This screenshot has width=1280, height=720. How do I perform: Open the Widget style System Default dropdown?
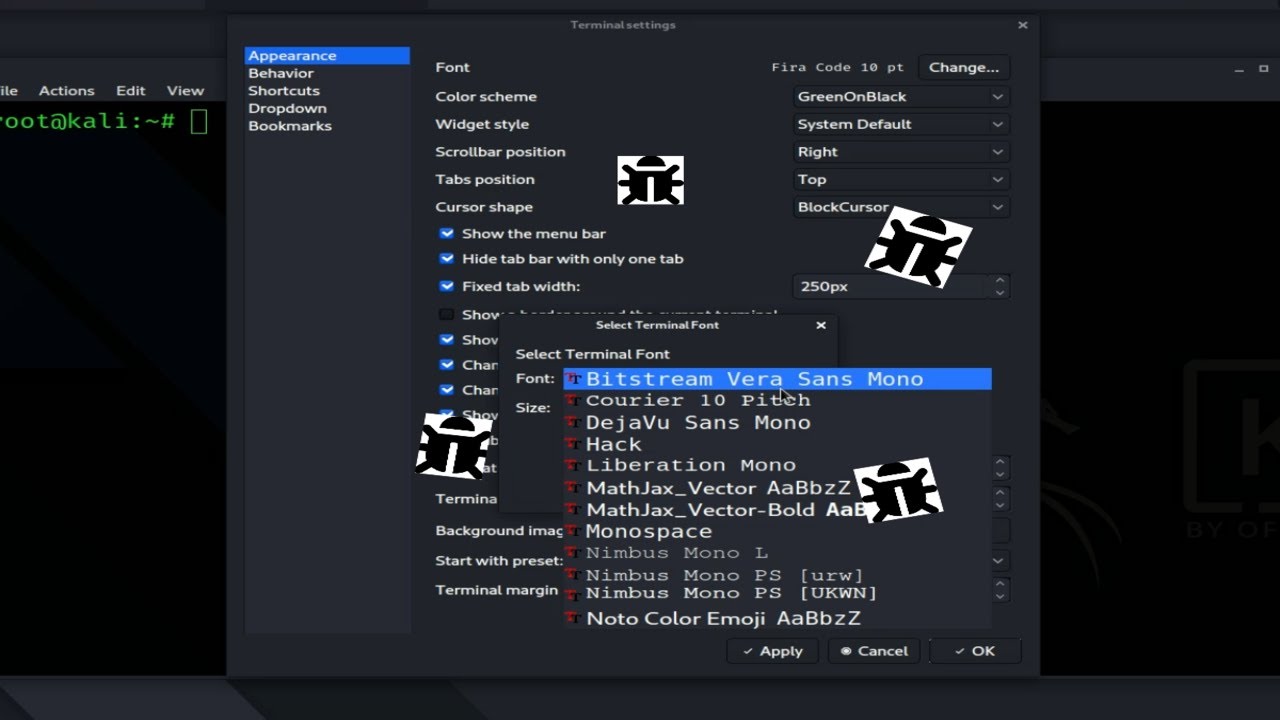coord(901,125)
